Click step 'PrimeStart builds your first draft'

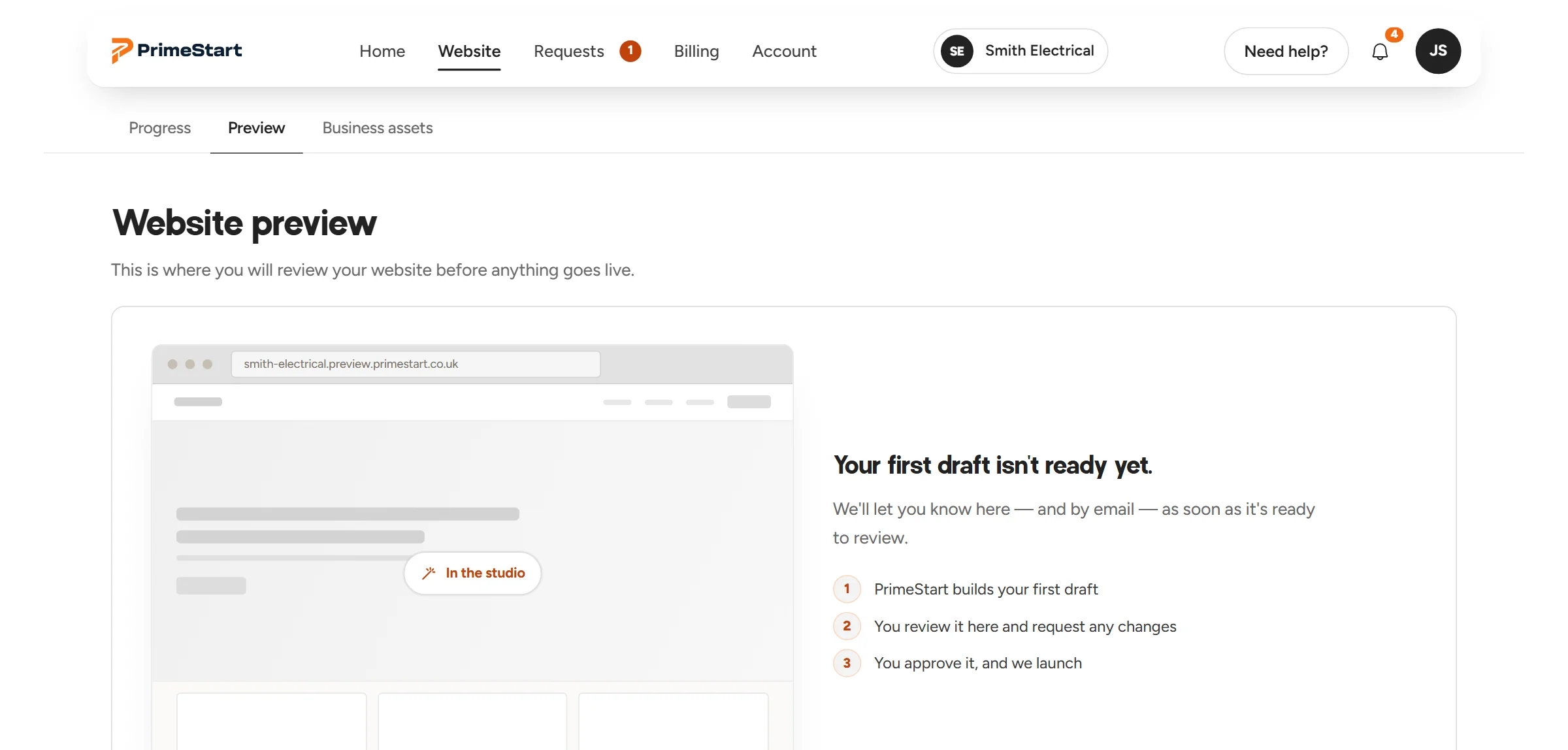tap(986, 589)
